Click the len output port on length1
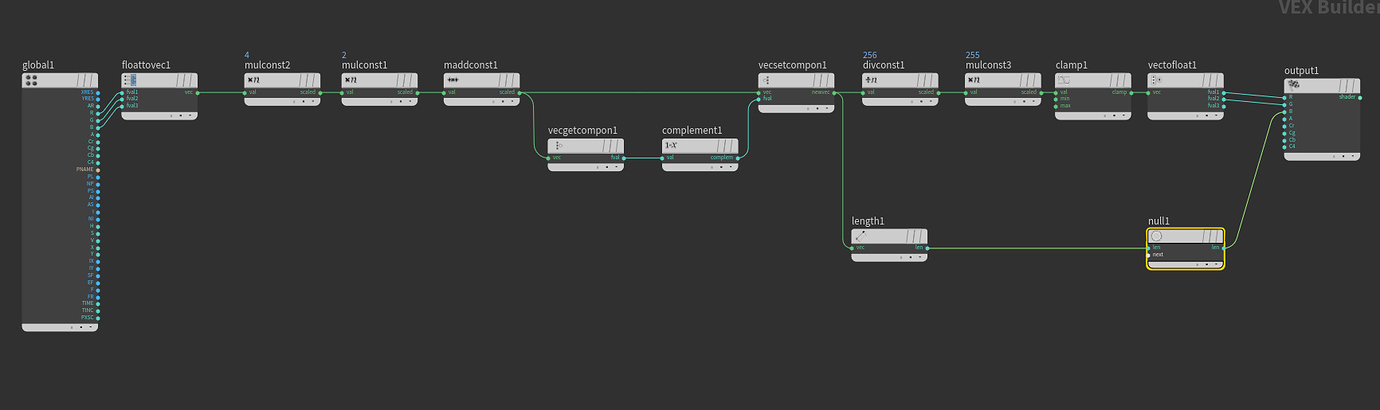 [x=928, y=247]
